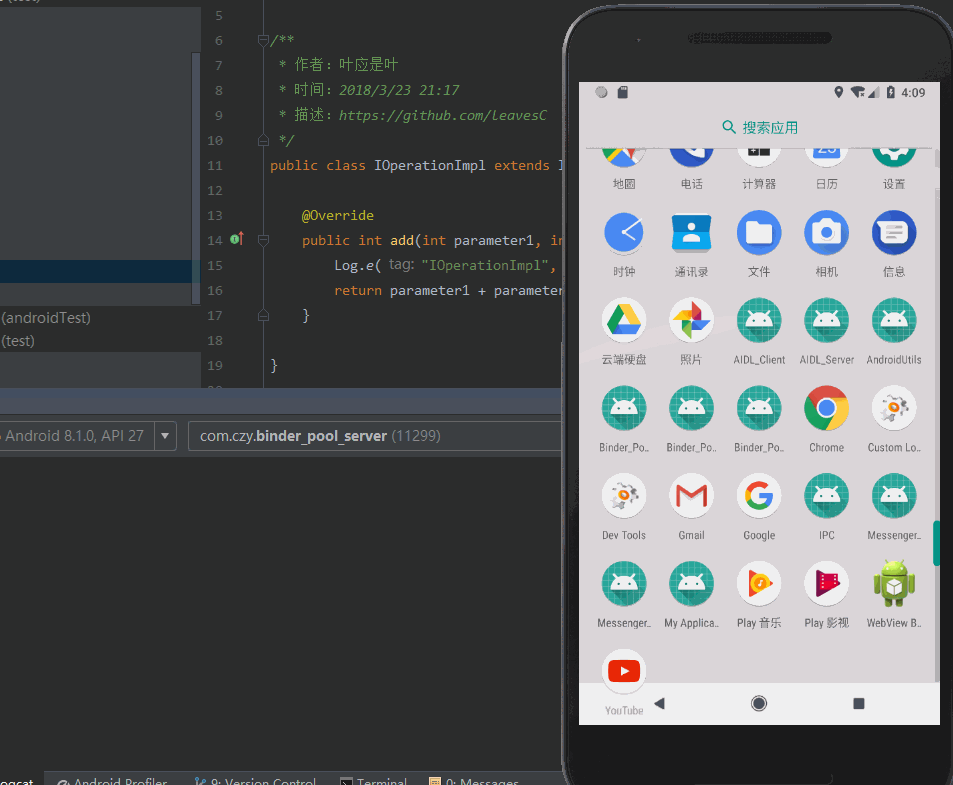Screen dimensions: 953x785
Task: Click the project panel vertical scrollbar
Action: coord(196,177)
